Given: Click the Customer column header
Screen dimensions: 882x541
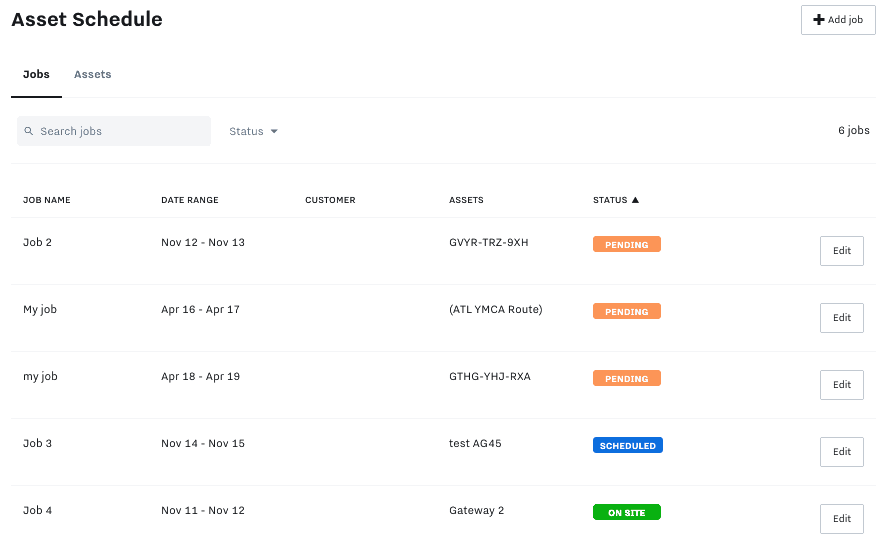Looking at the screenshot, I should click(x=330, y=200).
